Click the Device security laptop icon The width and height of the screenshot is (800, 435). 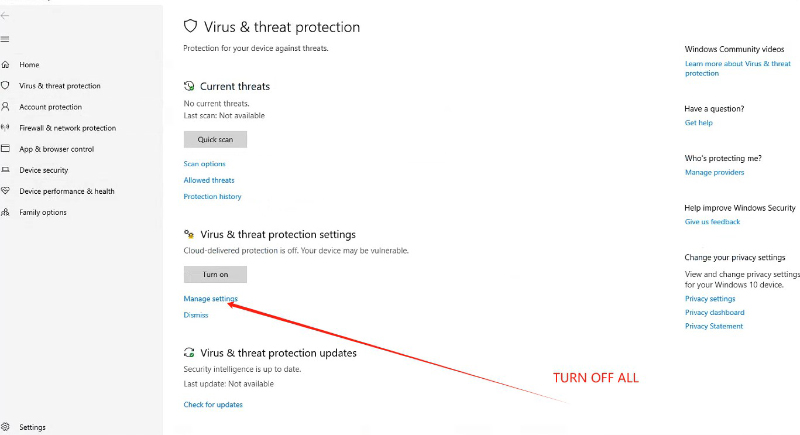pyautogui.click(x=6, y=170)
